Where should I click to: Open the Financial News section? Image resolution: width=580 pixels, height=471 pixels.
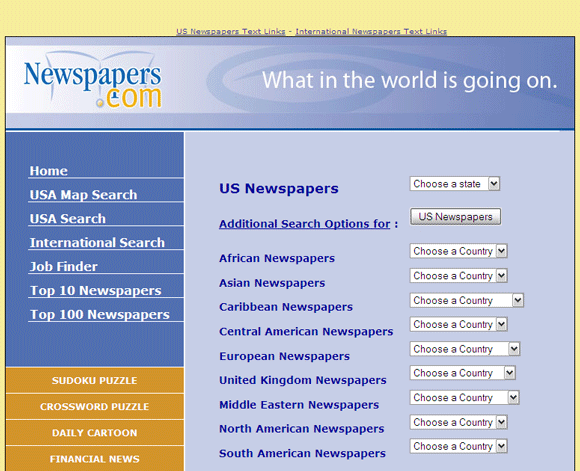(95, 459)
